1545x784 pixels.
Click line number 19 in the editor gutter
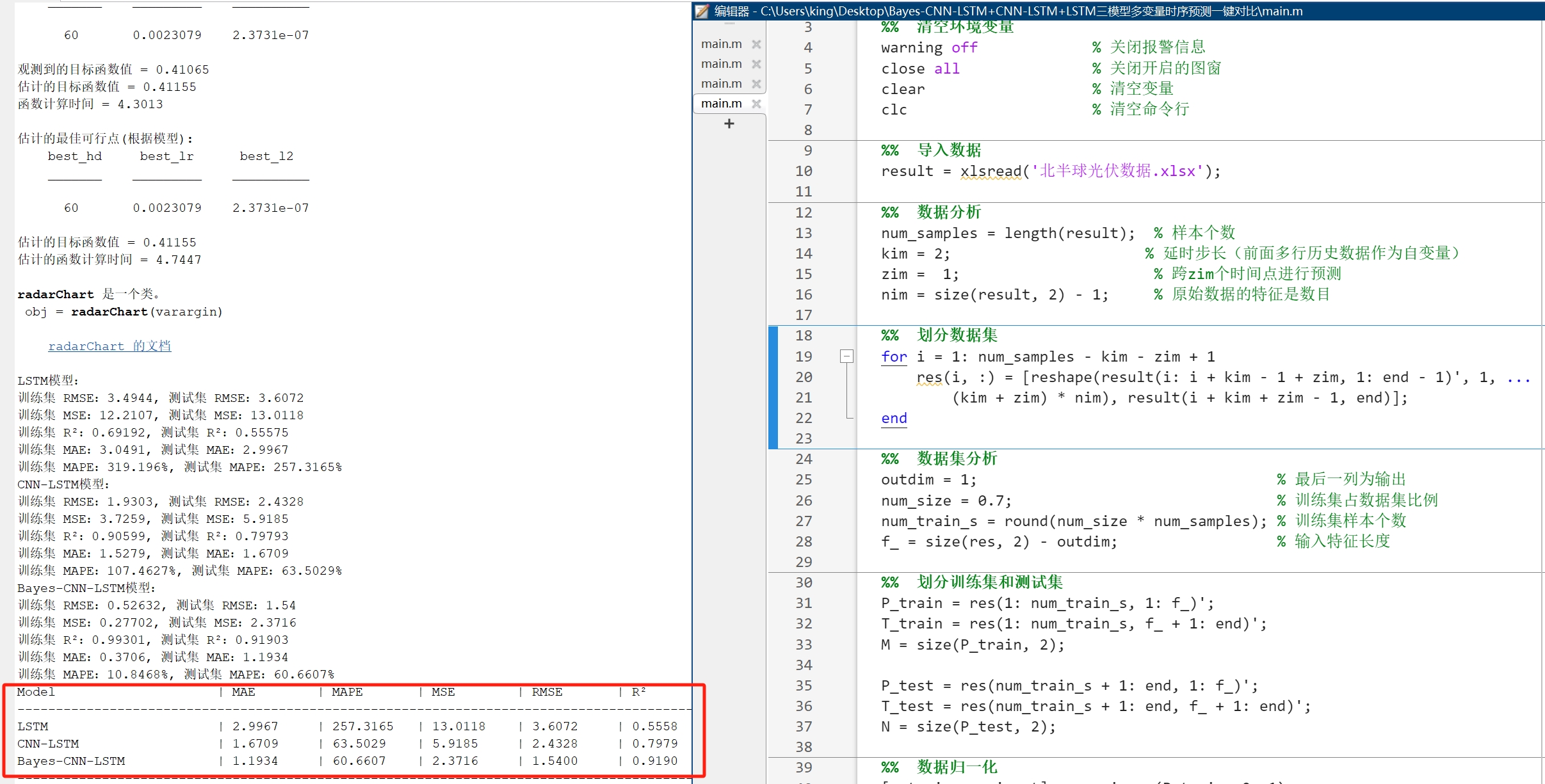pos(804,356)
